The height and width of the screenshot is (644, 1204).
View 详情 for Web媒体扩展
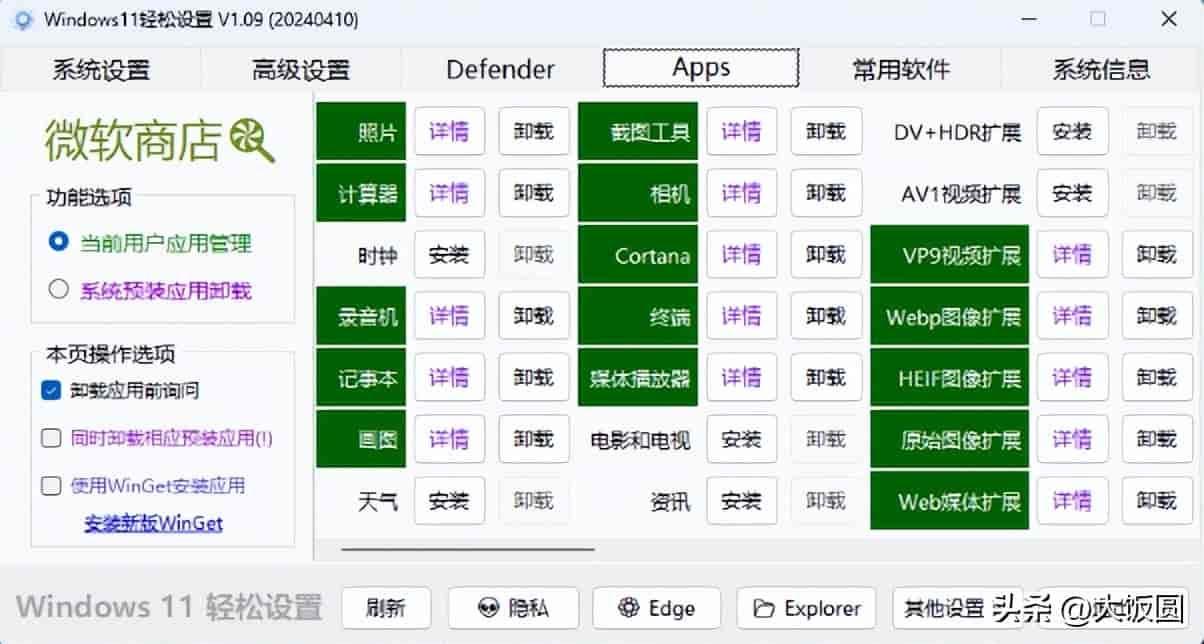(1072, 501)
